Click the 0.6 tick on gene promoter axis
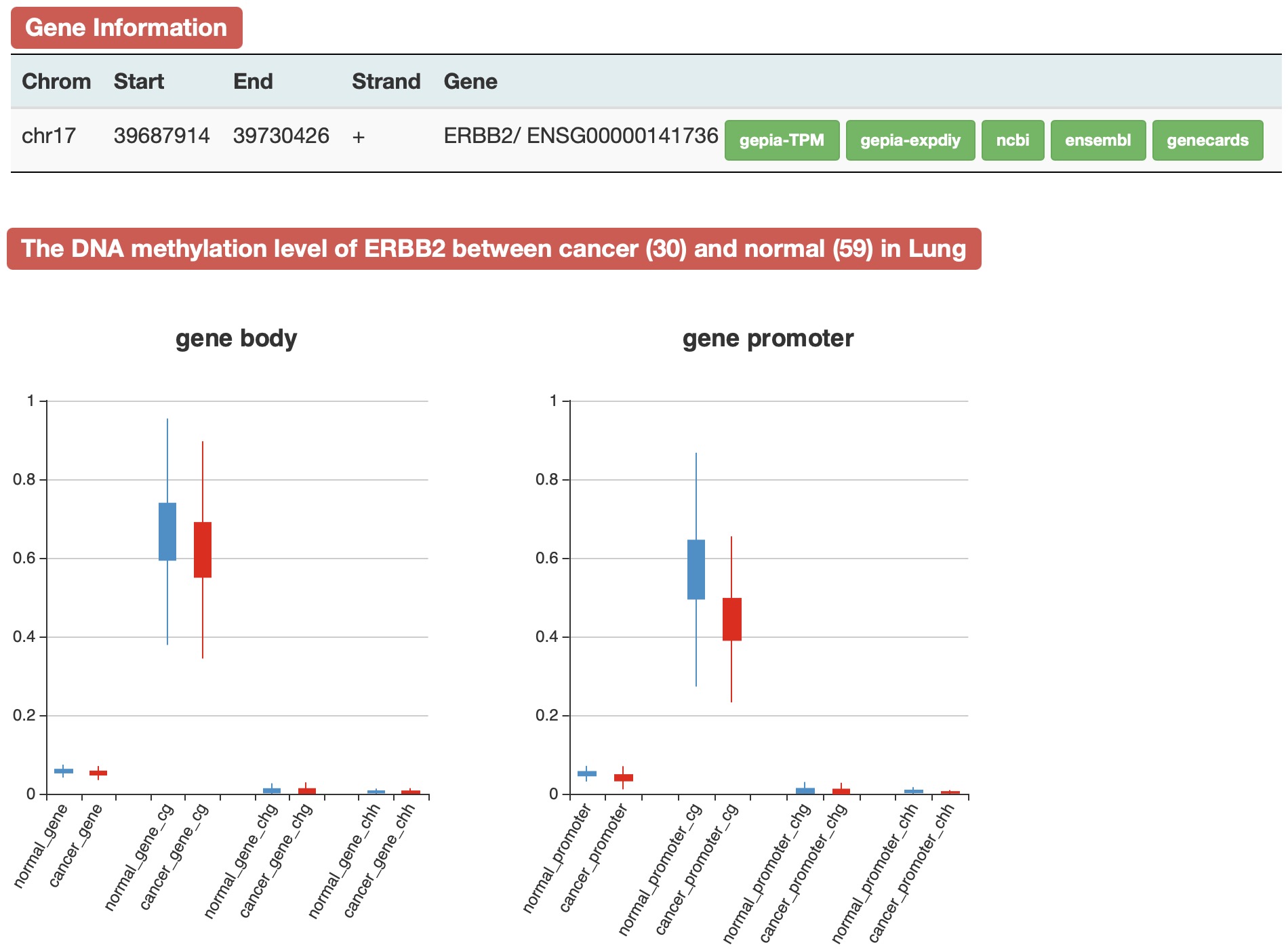This screenshot has height=949, width=1288. pos(547,559)
